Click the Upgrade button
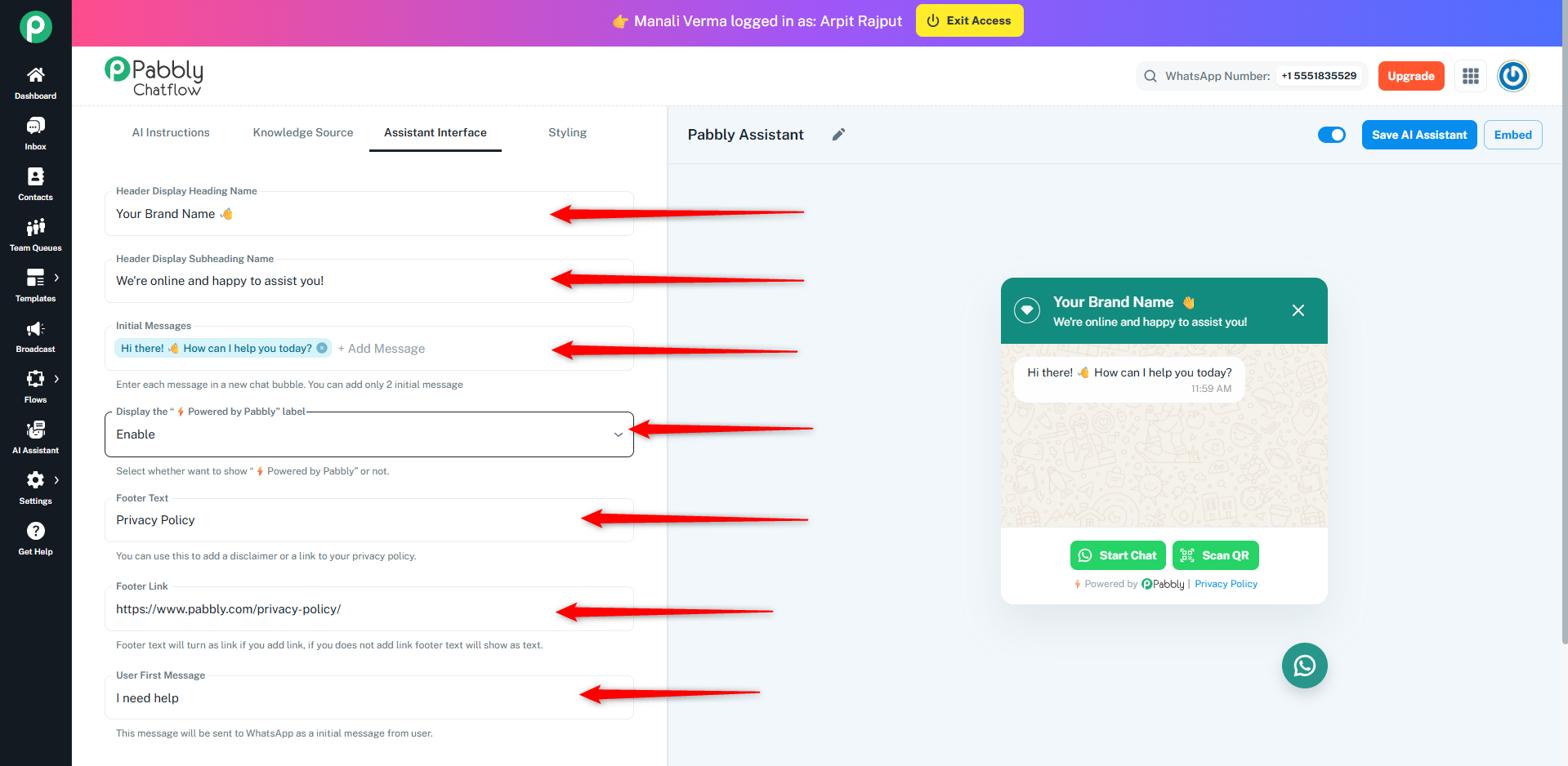 coord(1411,76)
